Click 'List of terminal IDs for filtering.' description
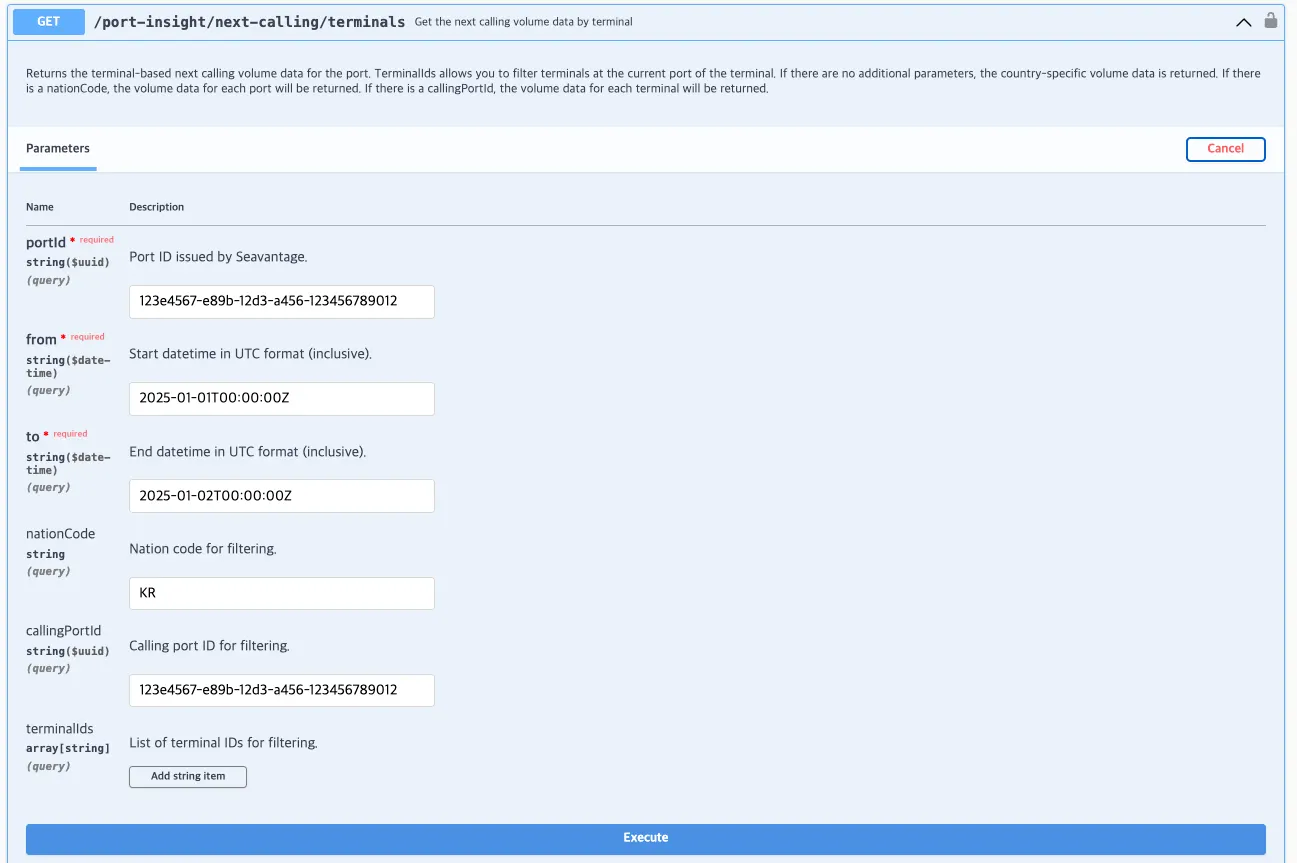The height and width of the screenshot is (863, 1297). [223, 743]
